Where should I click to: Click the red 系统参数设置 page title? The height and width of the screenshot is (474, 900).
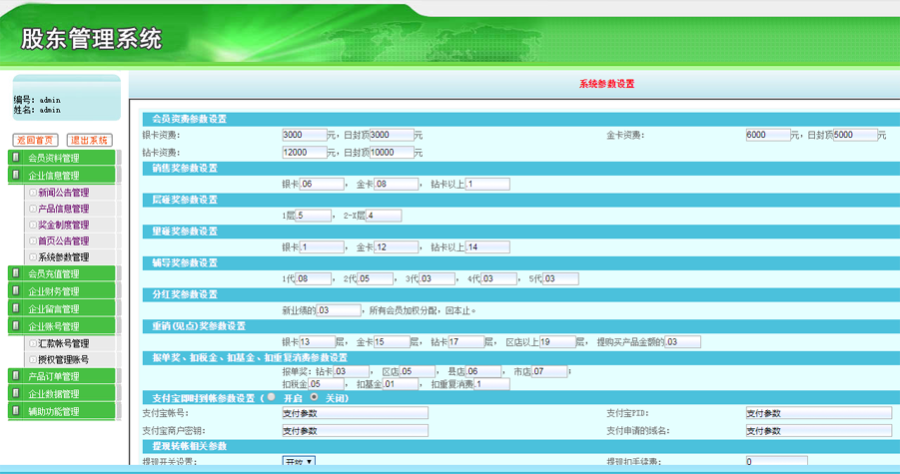pos(607,84)
